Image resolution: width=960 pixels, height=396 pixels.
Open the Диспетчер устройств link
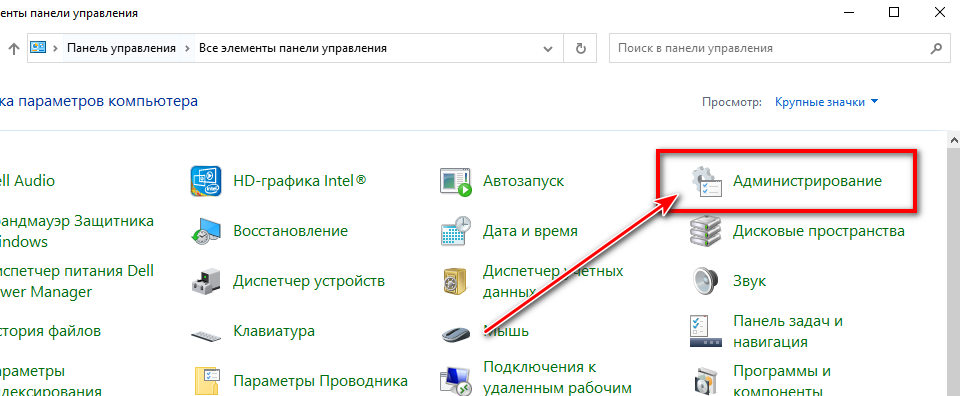click(x=309, y=282)
